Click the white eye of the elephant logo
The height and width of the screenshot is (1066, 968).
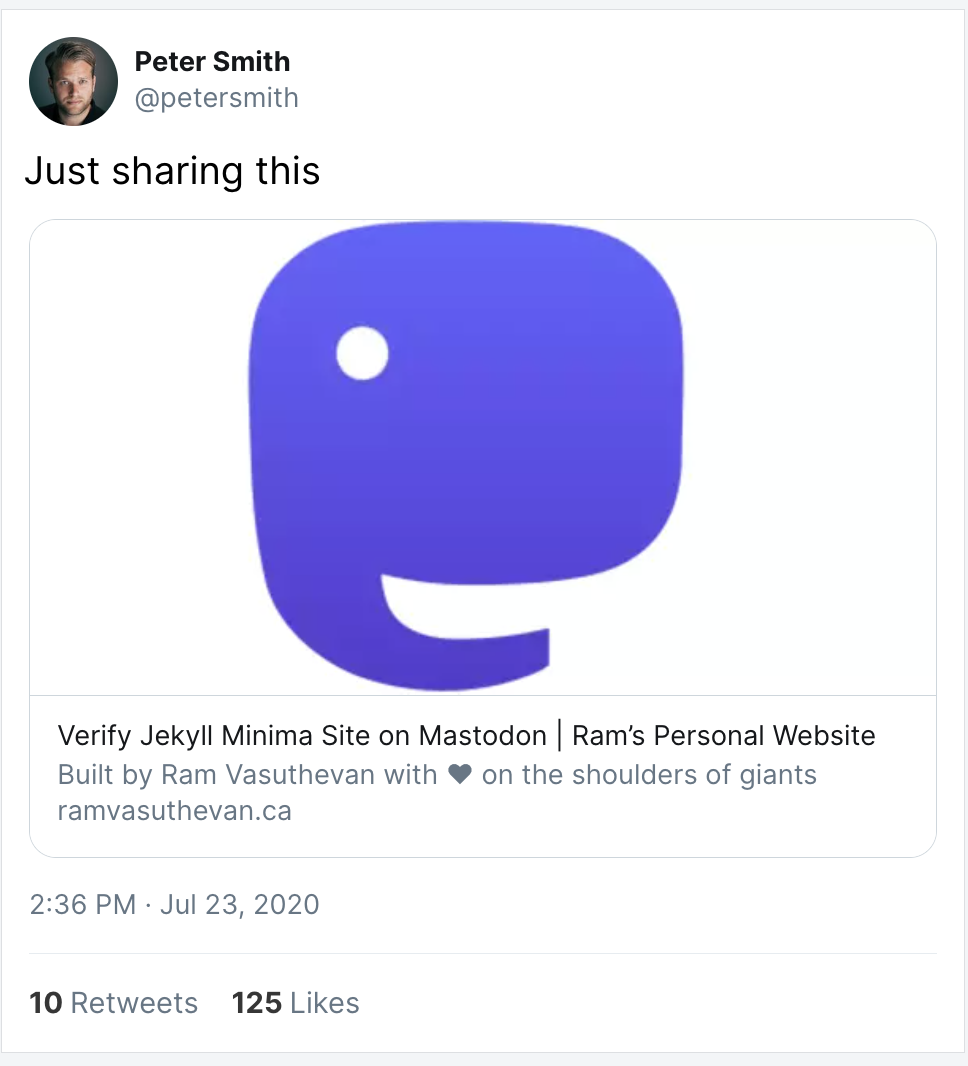pyautogui.click(x=362, y=354)
